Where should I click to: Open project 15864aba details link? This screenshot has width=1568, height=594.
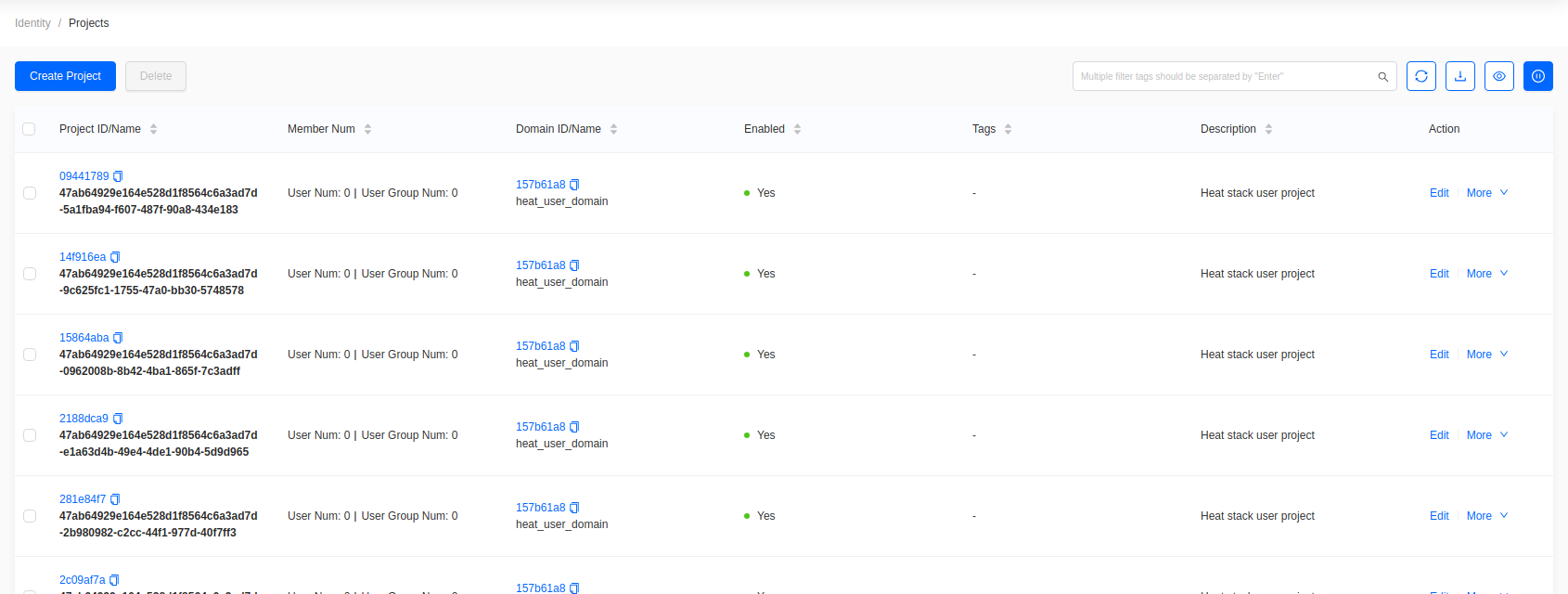click(84, 338)
